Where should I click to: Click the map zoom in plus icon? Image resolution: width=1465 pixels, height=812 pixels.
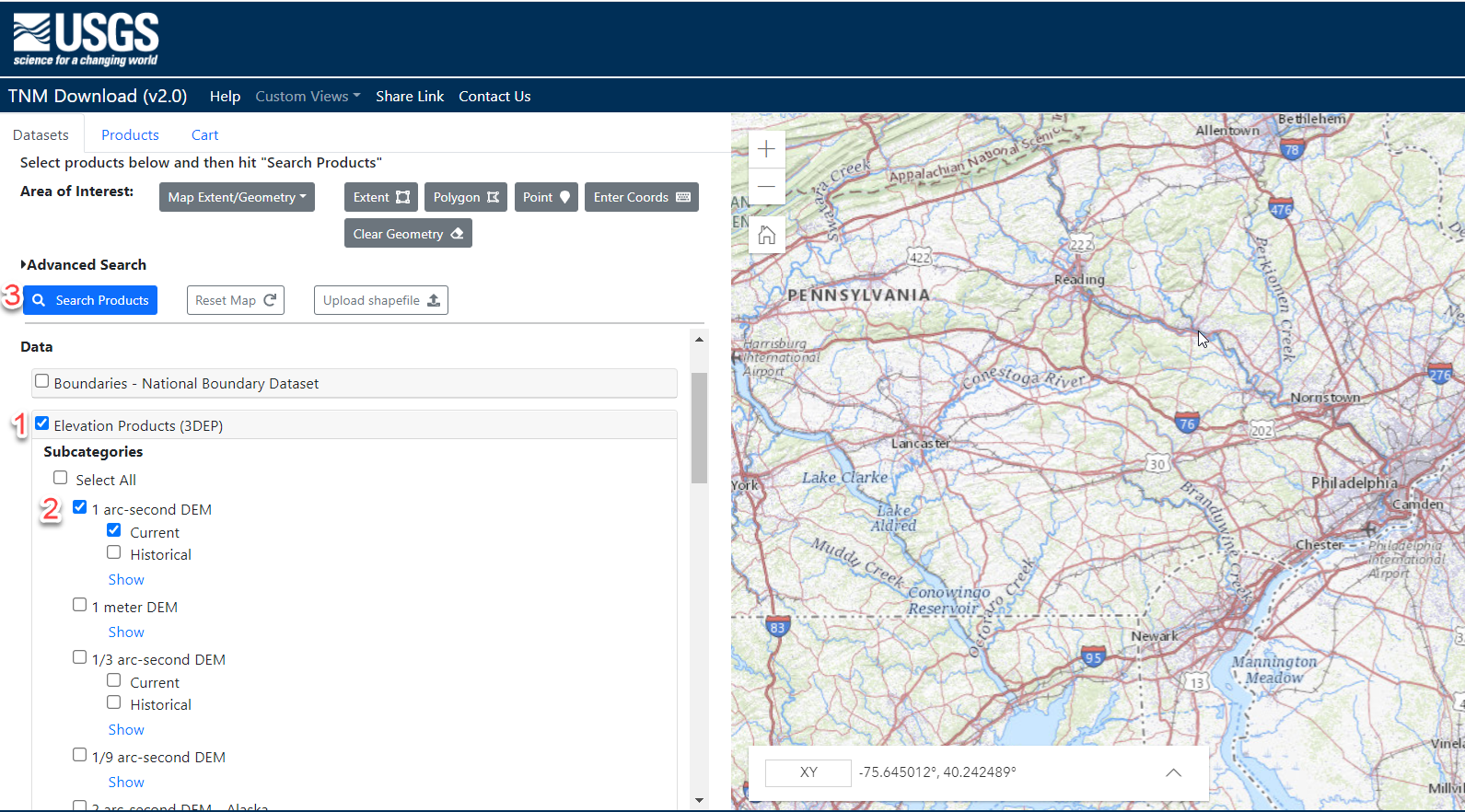(x=766, y=149)
